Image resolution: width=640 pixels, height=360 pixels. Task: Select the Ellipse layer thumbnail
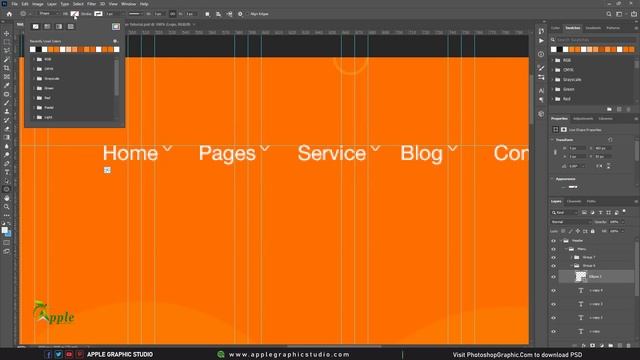[x=580, y=277]
